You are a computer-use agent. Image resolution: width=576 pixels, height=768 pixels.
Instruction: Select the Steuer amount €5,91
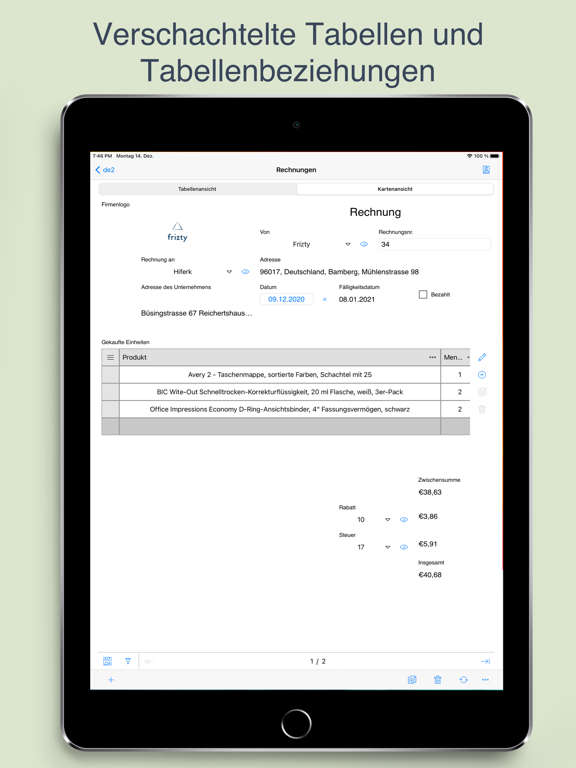pos(428,544)
